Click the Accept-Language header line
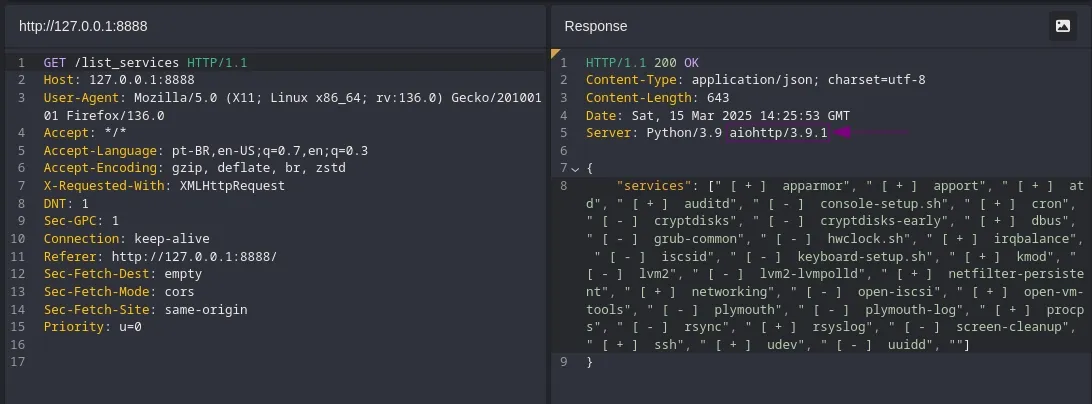The width and height of the screenshot is (1092, 404). 205,151
